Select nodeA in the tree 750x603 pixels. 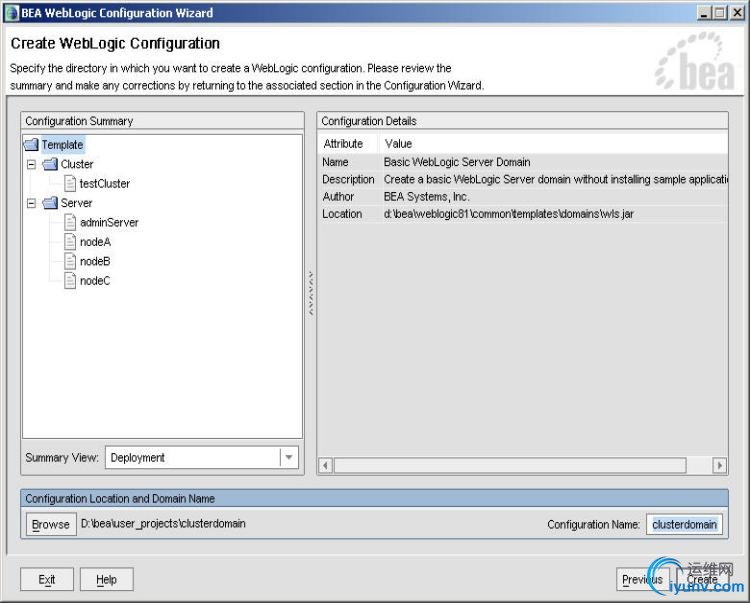pyautogui.click(x=95, y=242)
